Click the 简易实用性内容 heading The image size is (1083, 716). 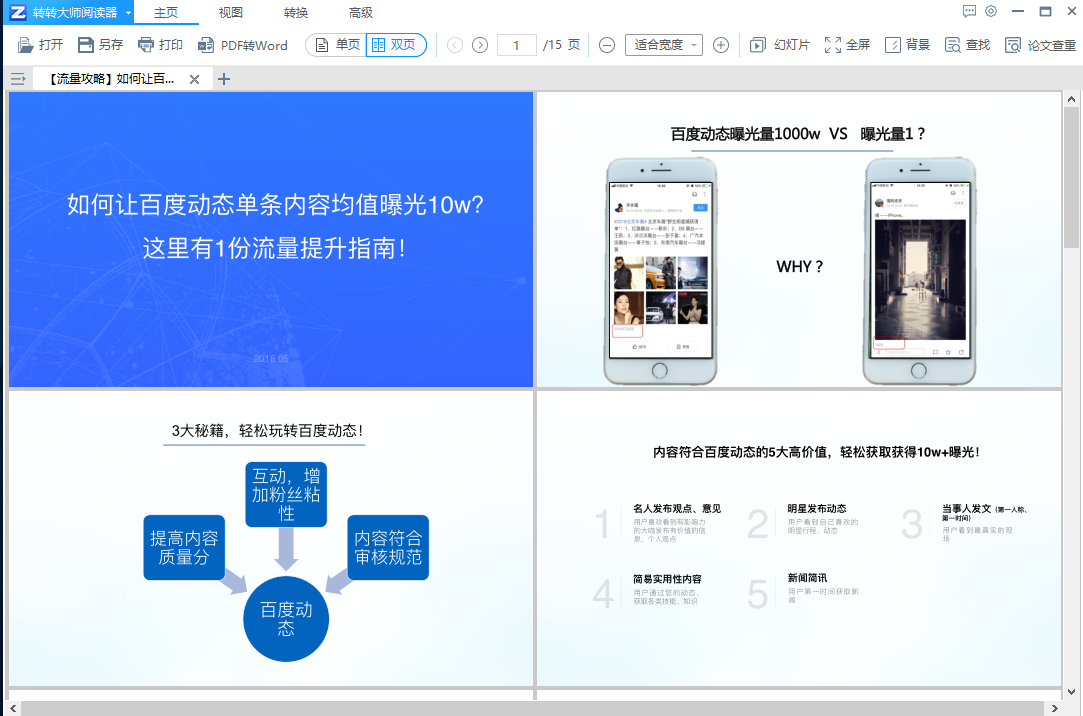point(667,579)
